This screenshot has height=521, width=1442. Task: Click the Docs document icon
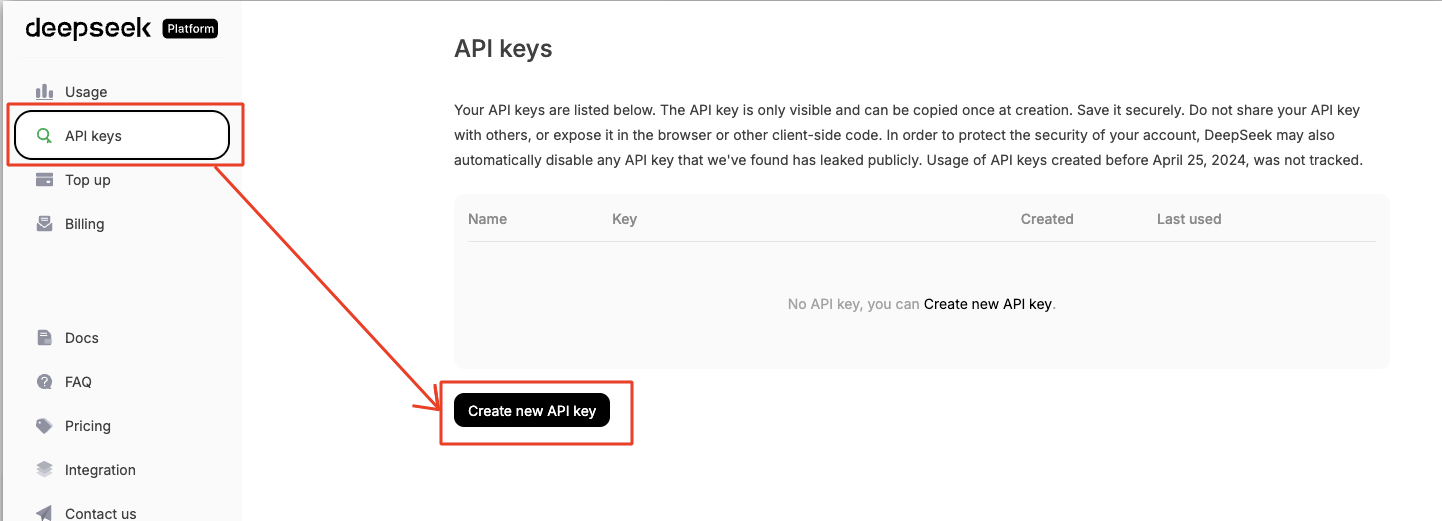44,338
